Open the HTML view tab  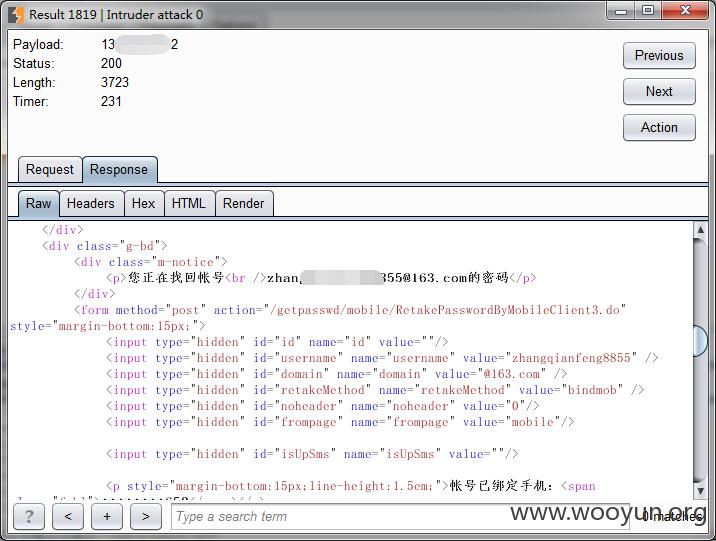(x=189, y=203)
